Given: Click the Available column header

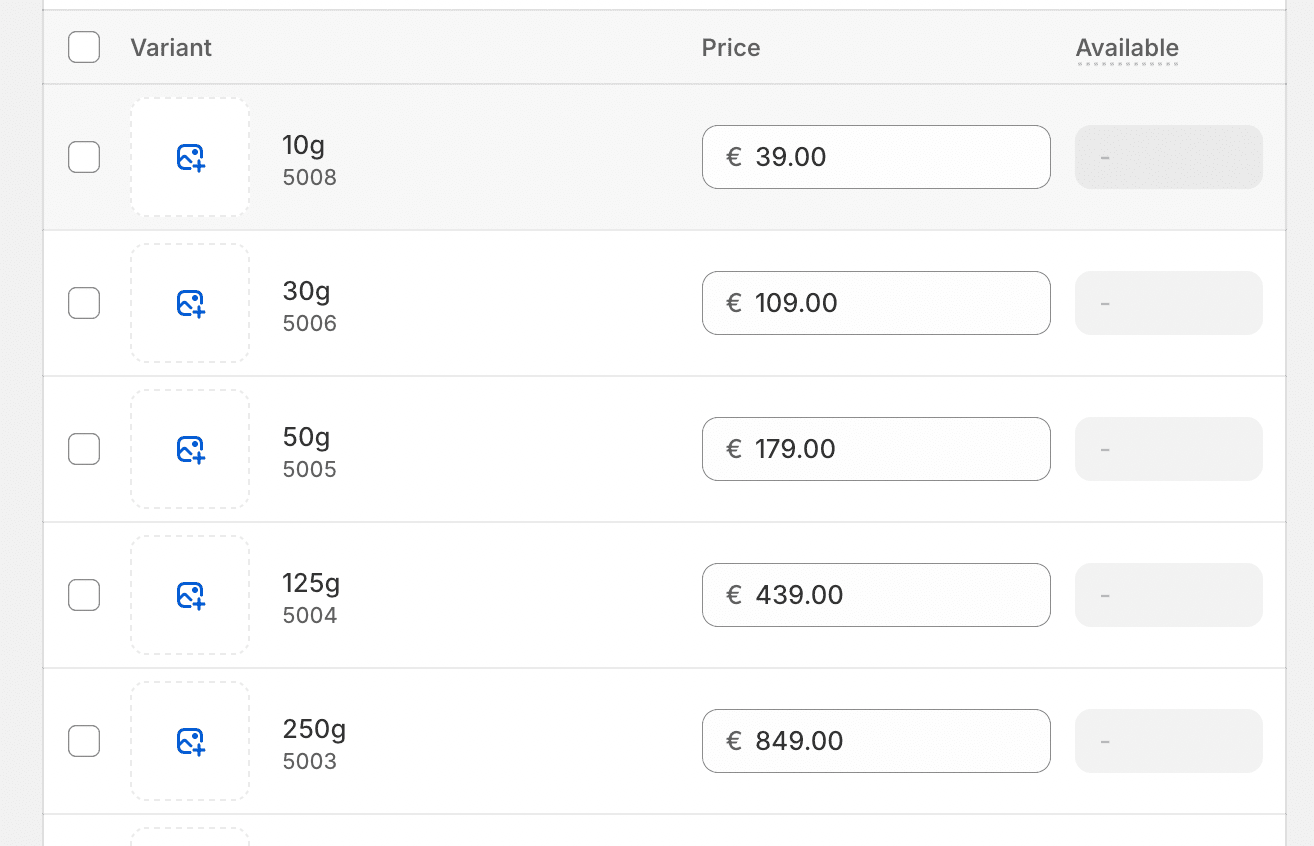Looking at the screenshot, I should click(1127, 47).
